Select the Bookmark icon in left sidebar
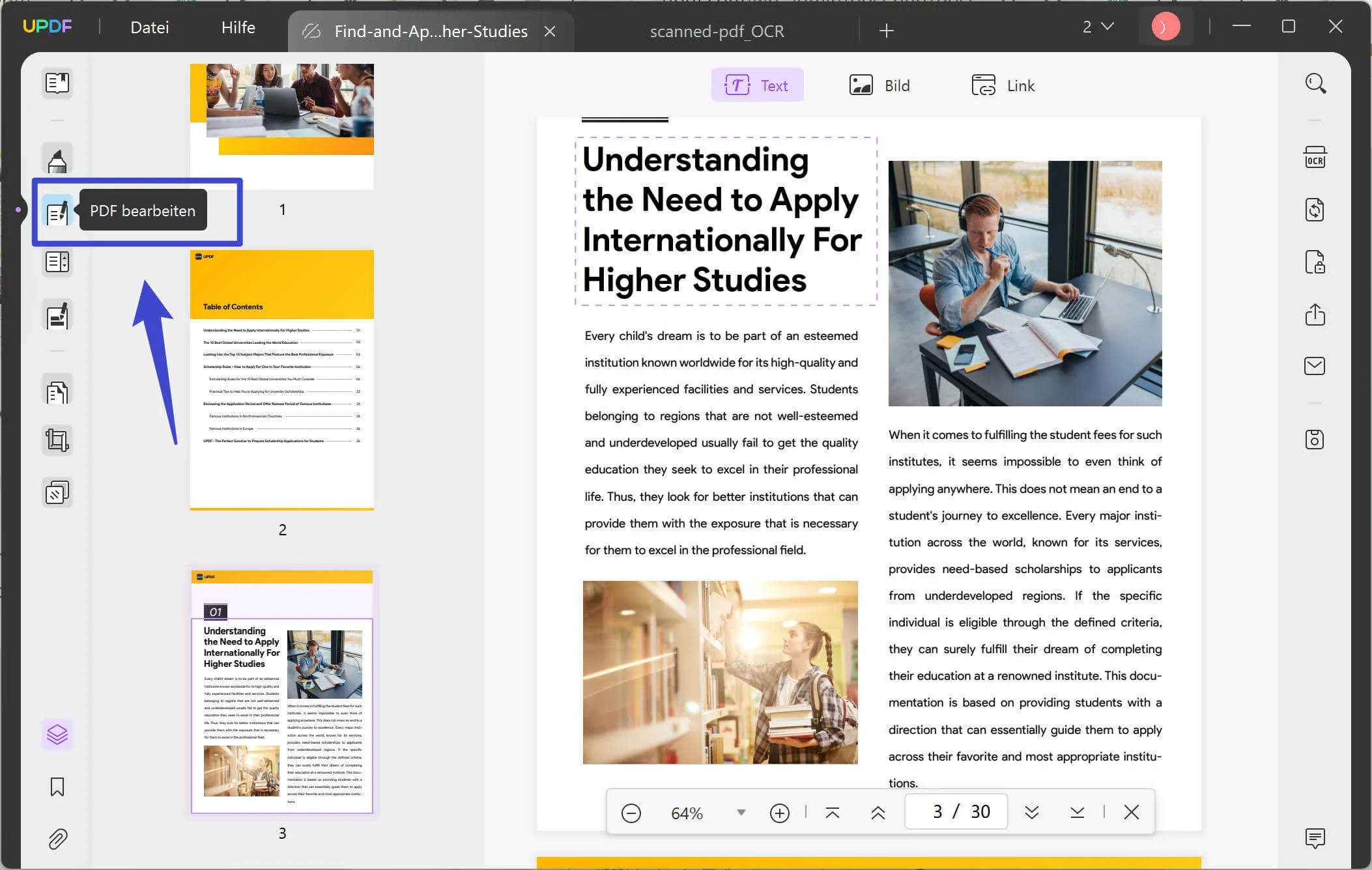Screen dimensions: 1372x870 [56, 786]
